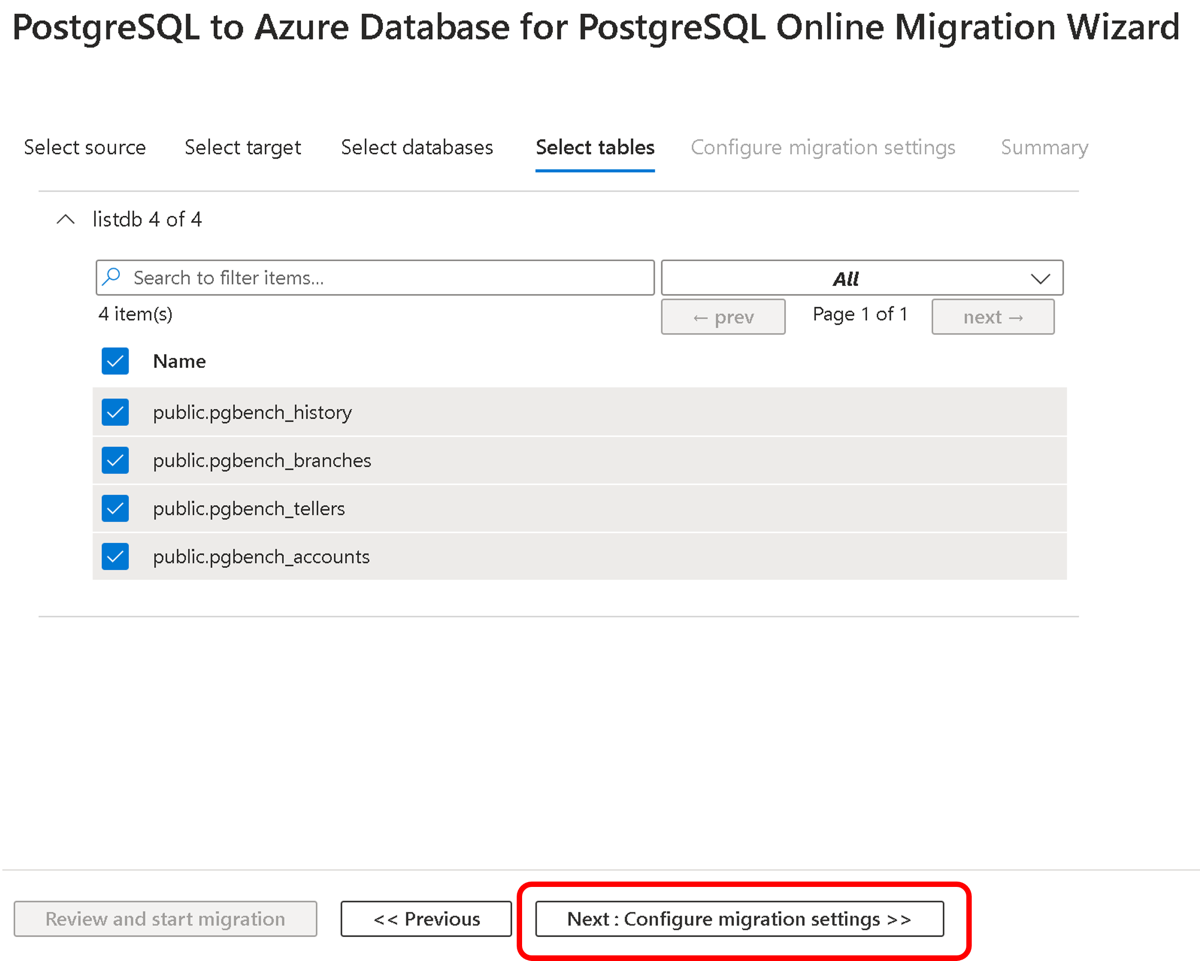Collapse the listdb section chevron

[x=66, y=220]
